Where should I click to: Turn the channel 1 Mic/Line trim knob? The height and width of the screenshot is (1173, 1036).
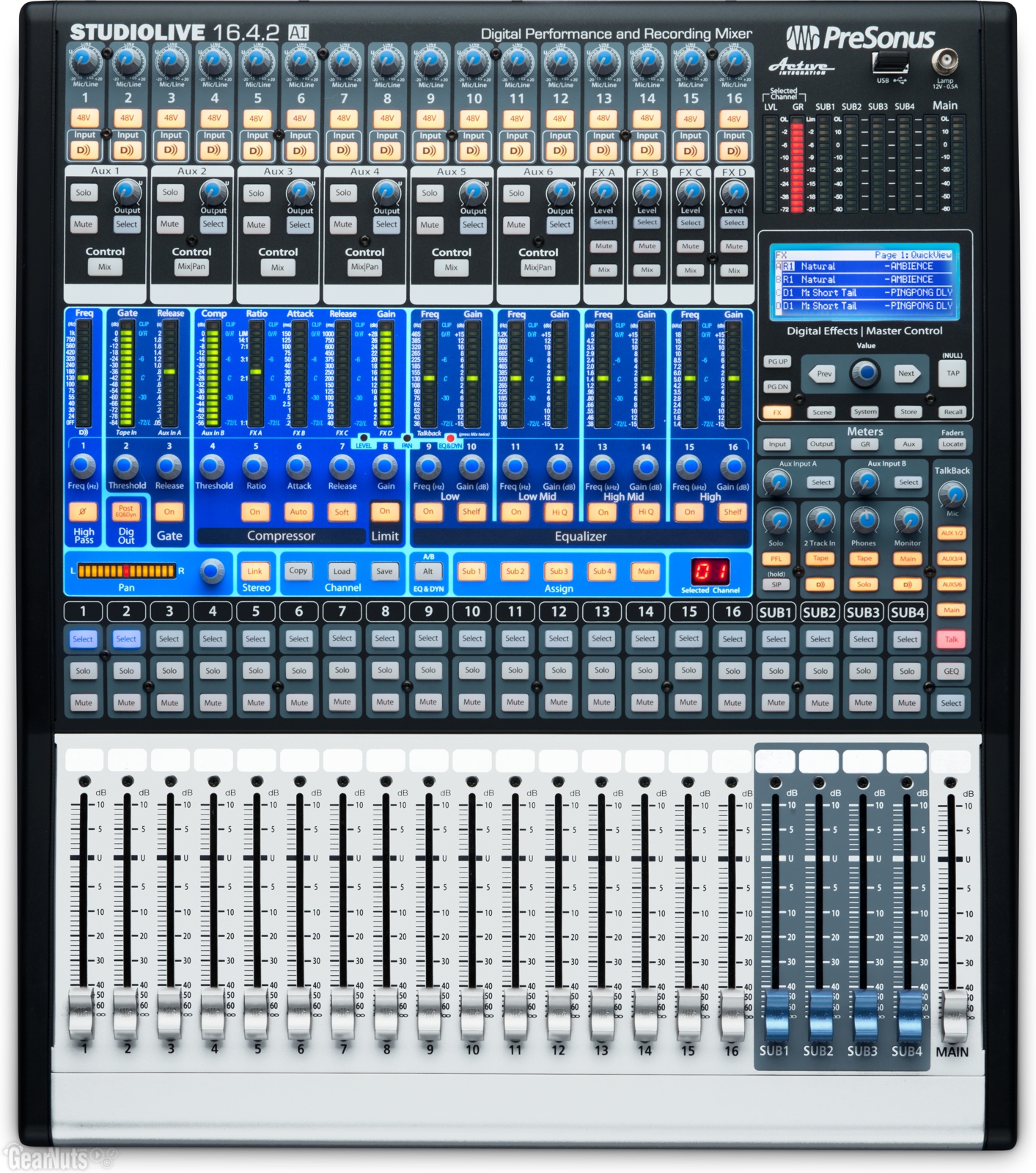(x=85, y=62)
